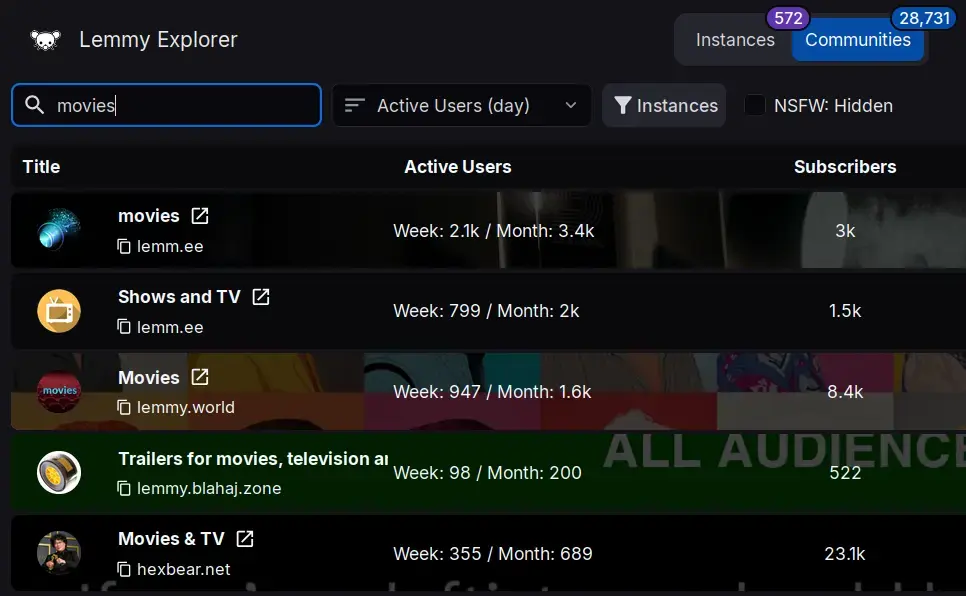Click the Lemmy Explorer title text
966x596 pixels.
point(158,39)
